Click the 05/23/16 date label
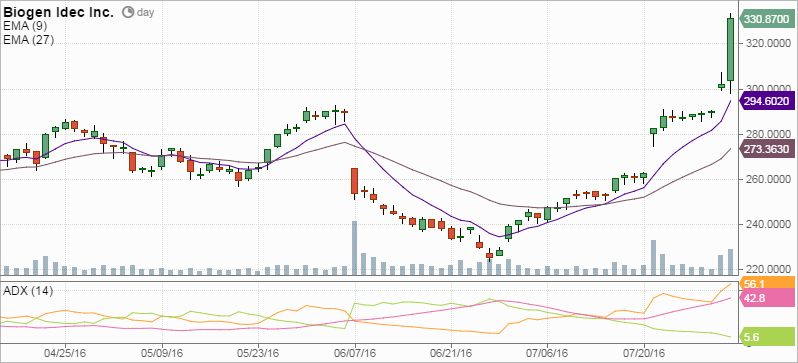Image resolution: width=798 pixels, height=363 pixels. coord(258,352)
